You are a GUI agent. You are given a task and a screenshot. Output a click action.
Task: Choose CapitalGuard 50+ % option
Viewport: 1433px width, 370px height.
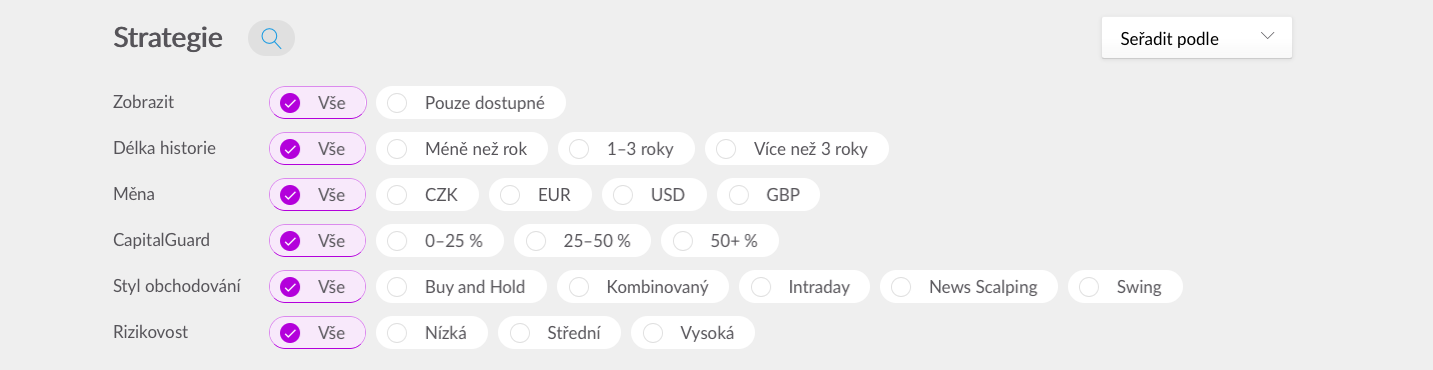(x=720, y=241)
